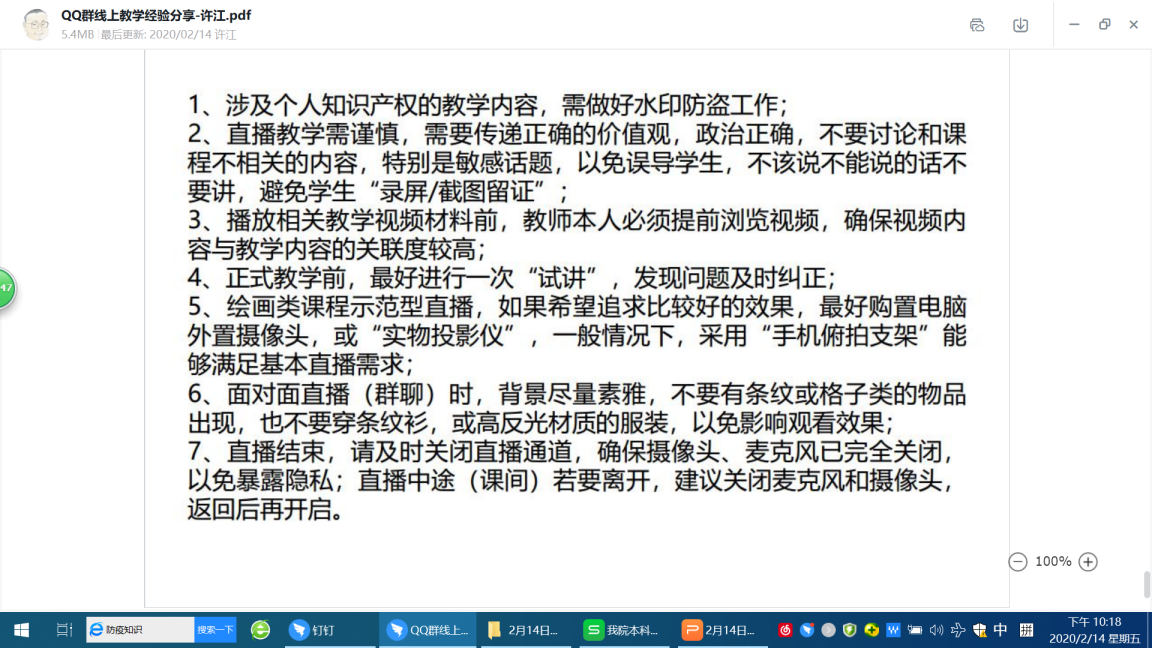
Task: Click the green floating badge on left edge
Action: [x=6, y=288]
